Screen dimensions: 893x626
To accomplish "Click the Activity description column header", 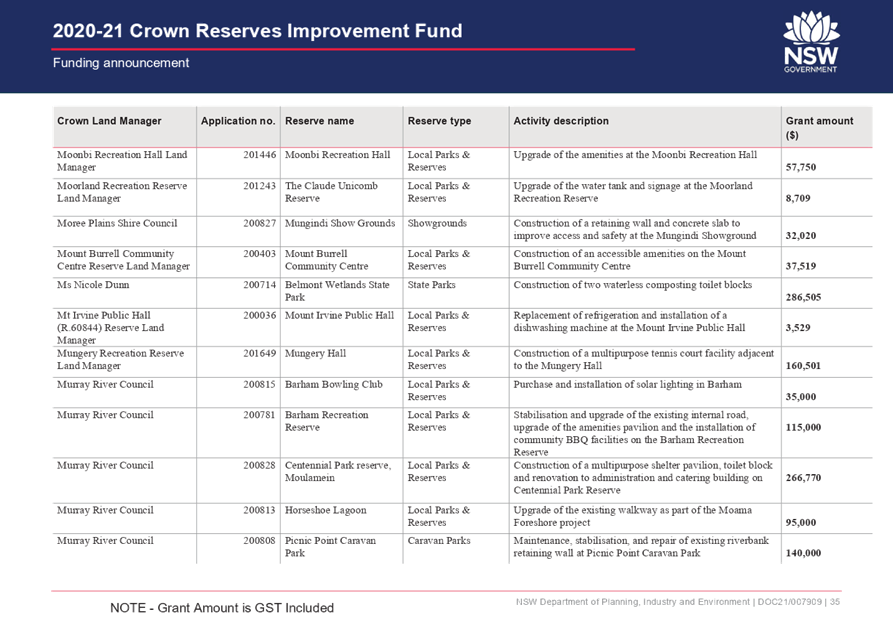I will pos(561,121).
